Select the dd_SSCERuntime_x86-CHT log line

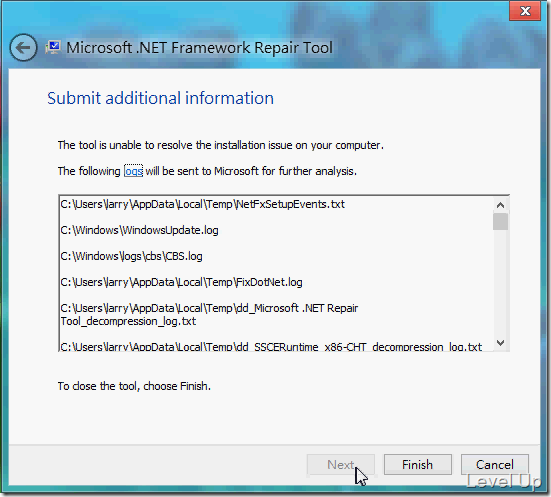coord(271,347)
